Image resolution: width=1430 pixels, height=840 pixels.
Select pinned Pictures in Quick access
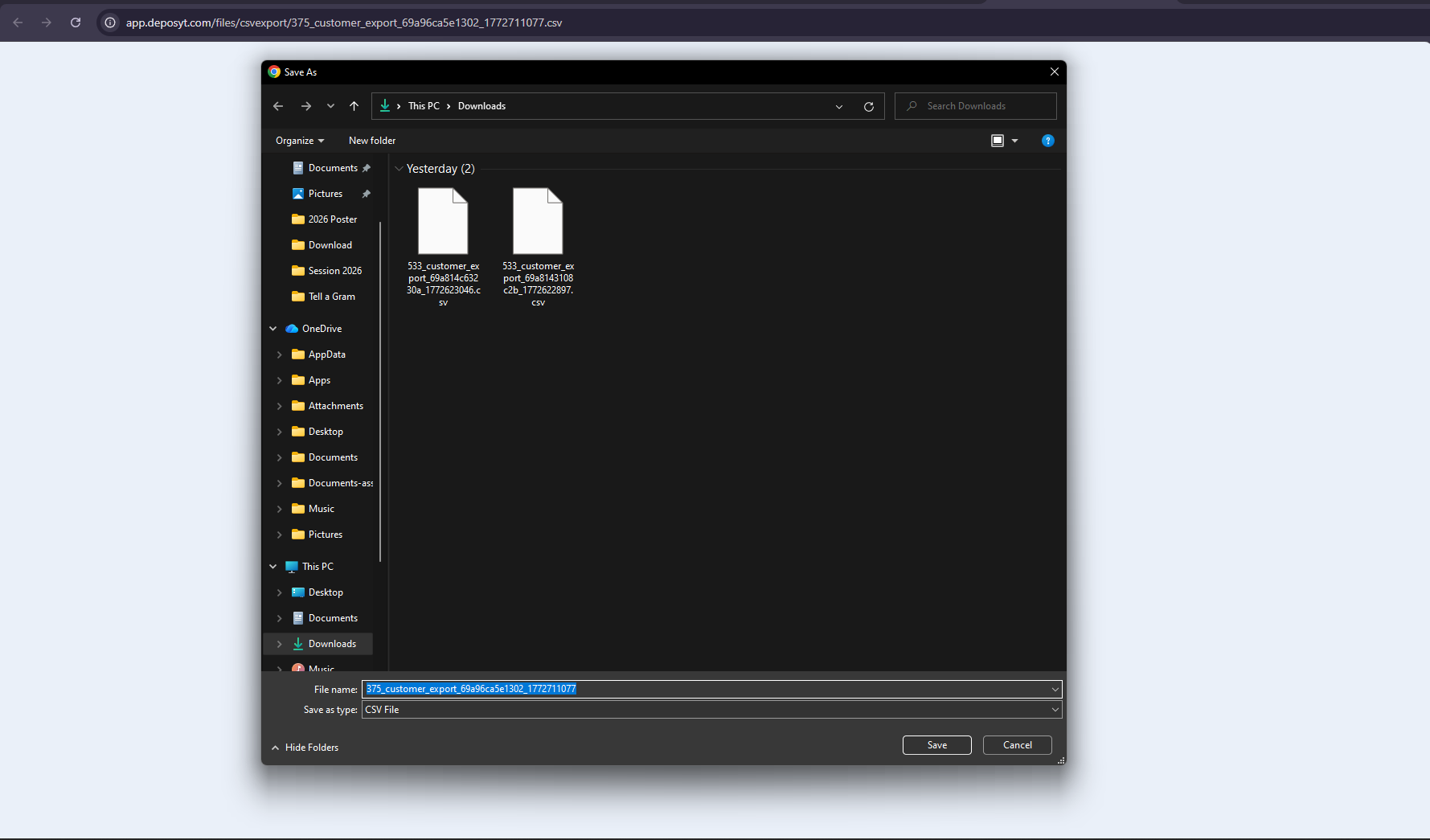pyautogui.click(x=326, y=194)
